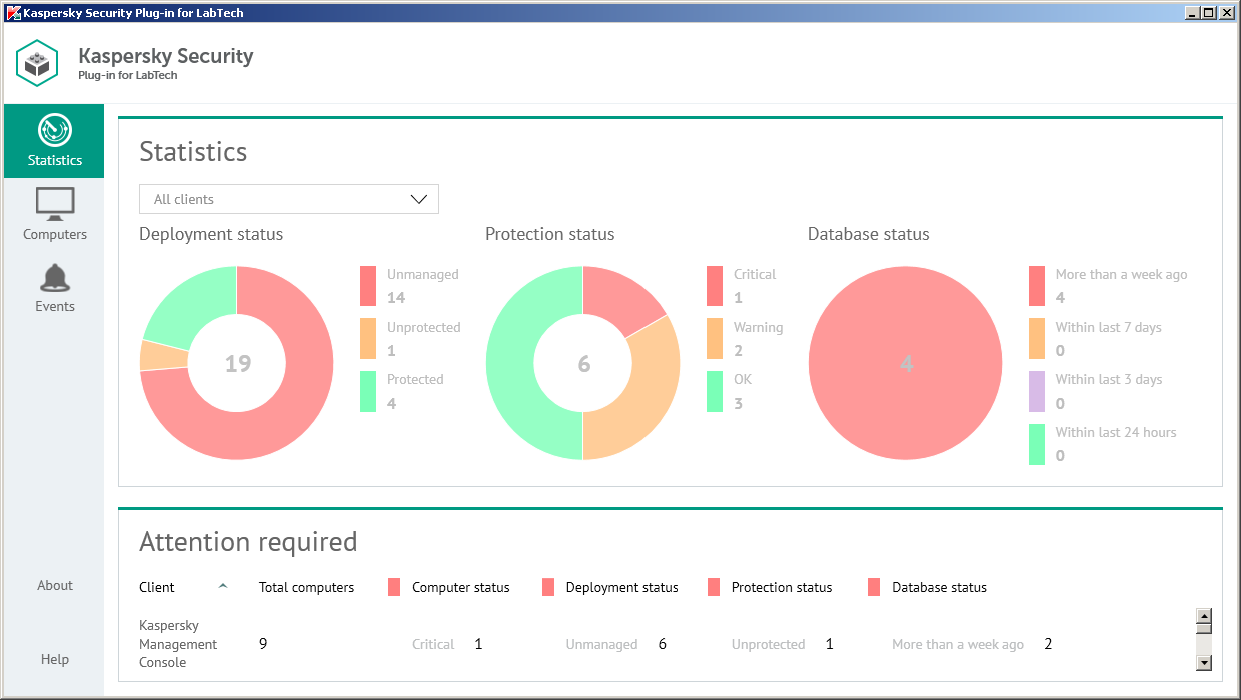The width and height of the screenshot is (1241, 700).
Task: Click the Computers monitor icon
Action: click(54, 204)
